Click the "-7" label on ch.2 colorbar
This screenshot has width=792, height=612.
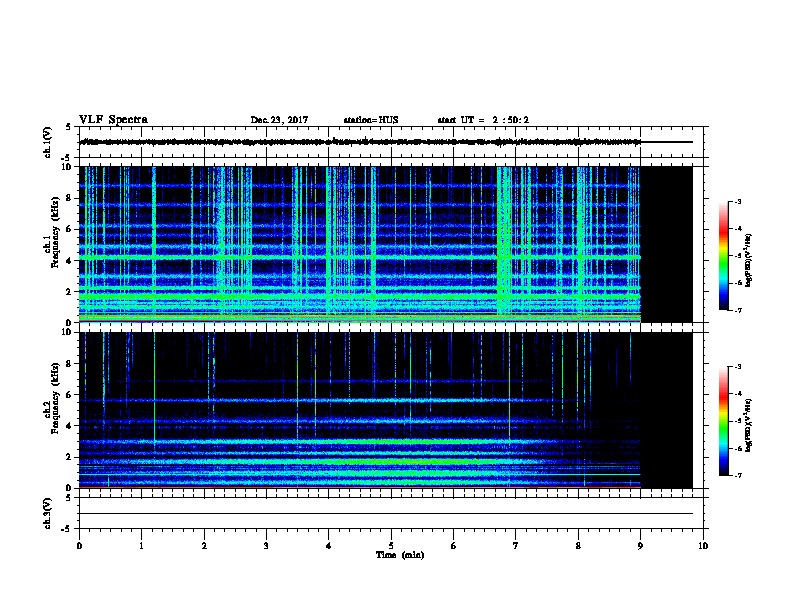738,476
